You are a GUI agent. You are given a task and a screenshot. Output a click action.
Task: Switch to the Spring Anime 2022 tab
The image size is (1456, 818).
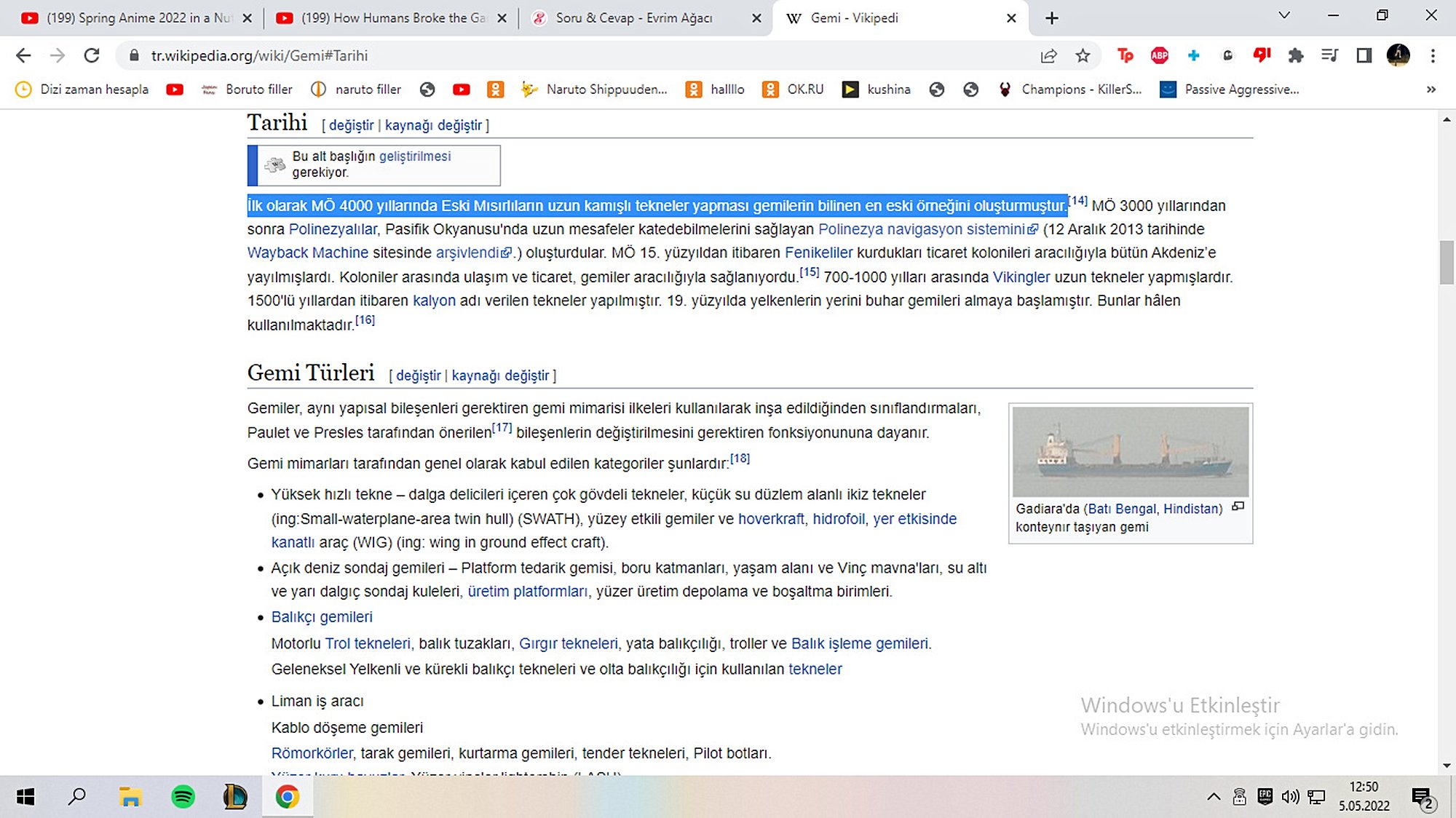[138, 18]
